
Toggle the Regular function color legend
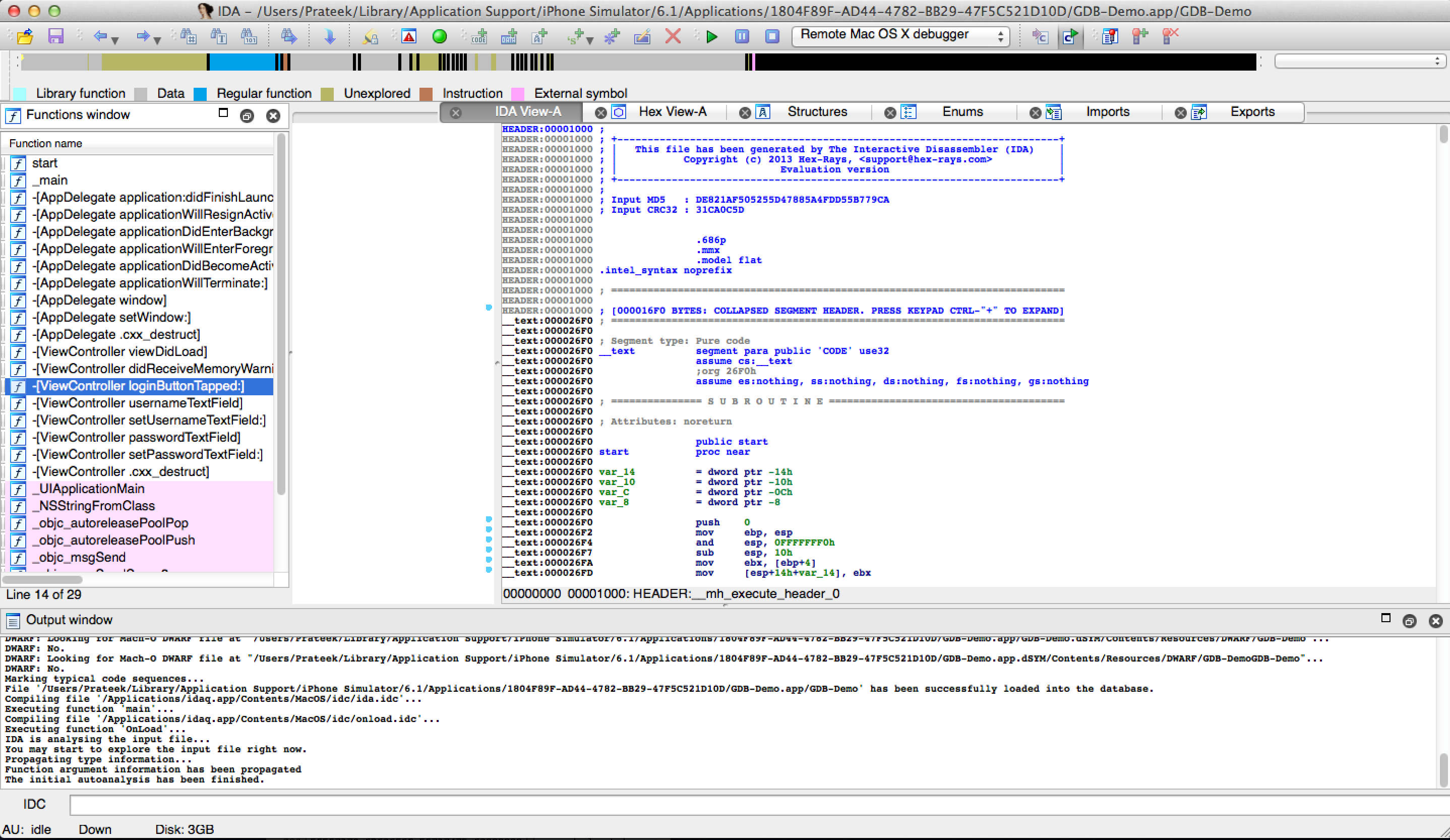pyautogui.click(x=202, y=93)
